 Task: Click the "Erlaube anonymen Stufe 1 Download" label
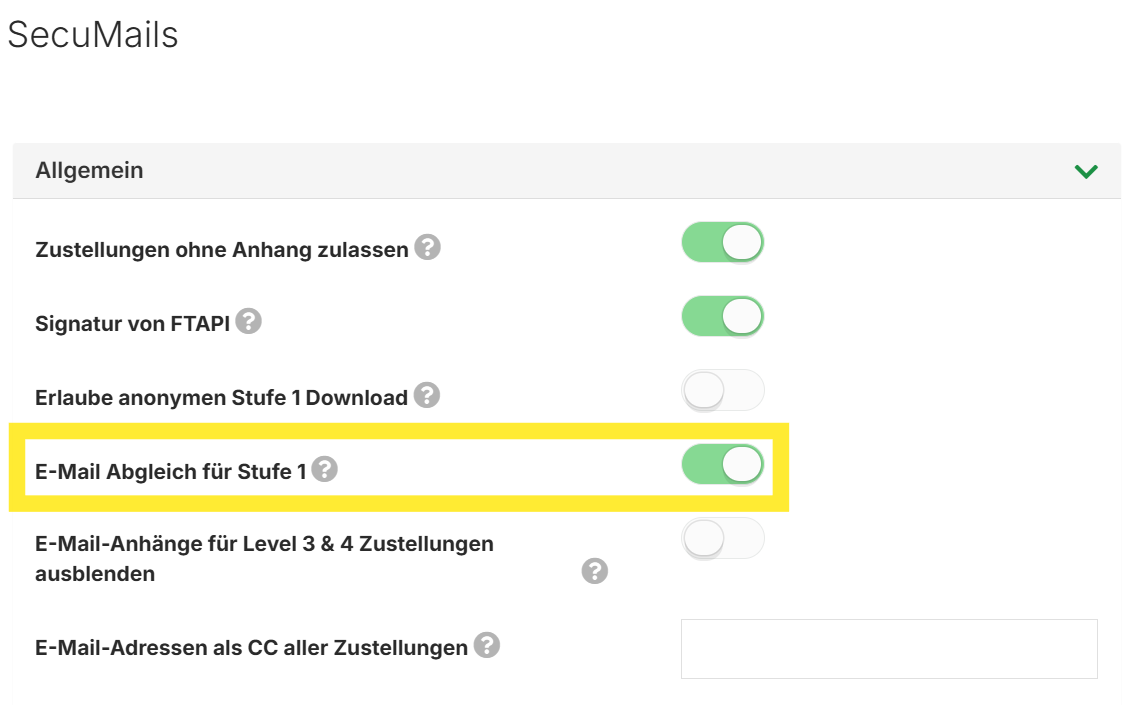[x=221, y=397]
